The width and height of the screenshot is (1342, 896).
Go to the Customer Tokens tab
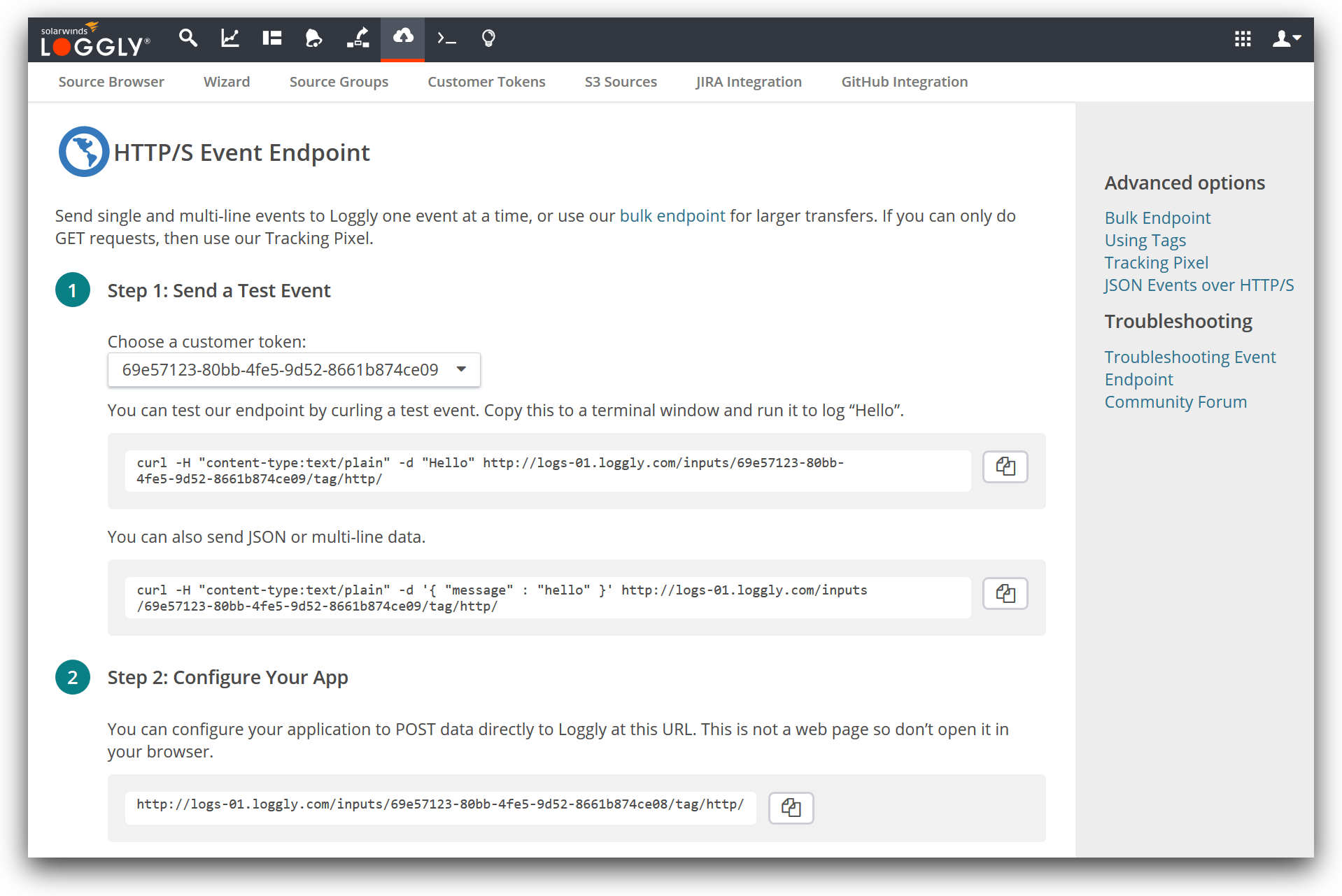coord(486,82)
